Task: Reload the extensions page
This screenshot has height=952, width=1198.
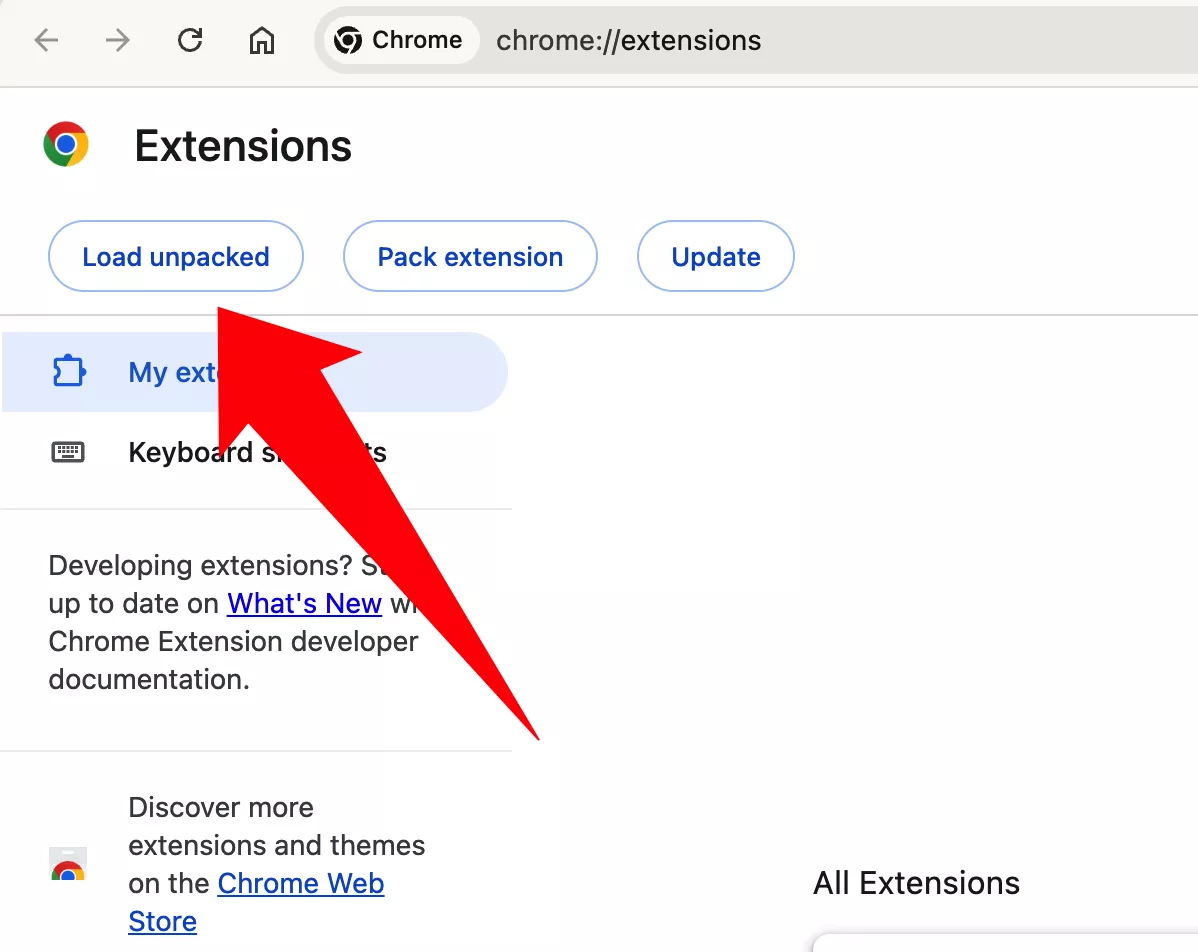Action: click(x=189, y=40)
